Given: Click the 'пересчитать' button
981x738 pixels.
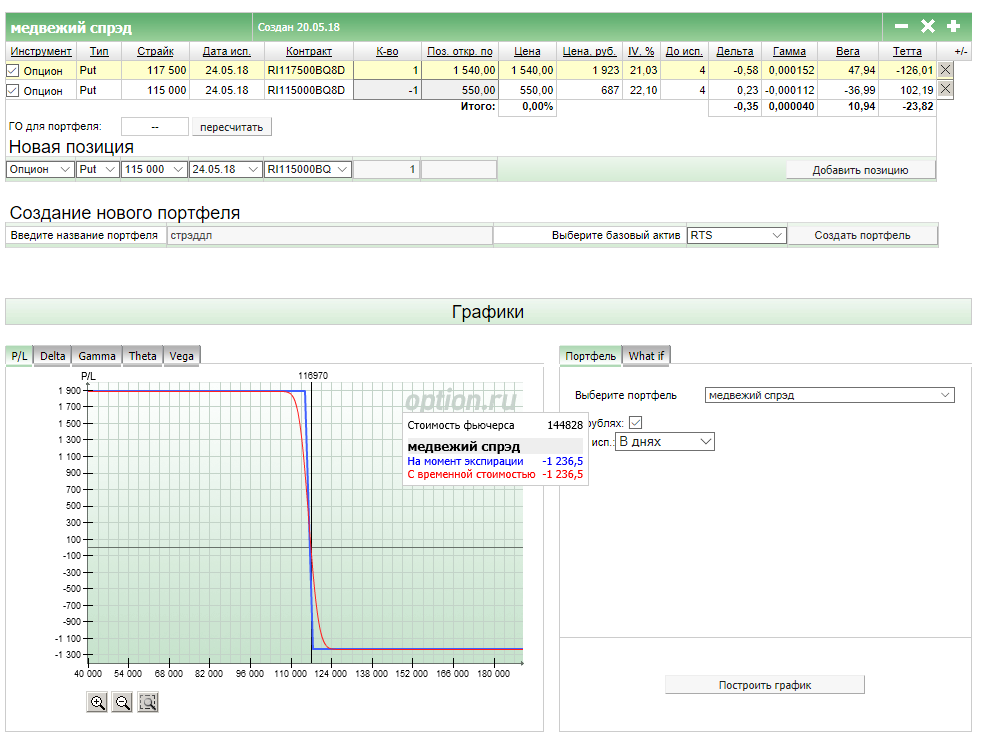Looking at the screenshot, I should [231, 127].
